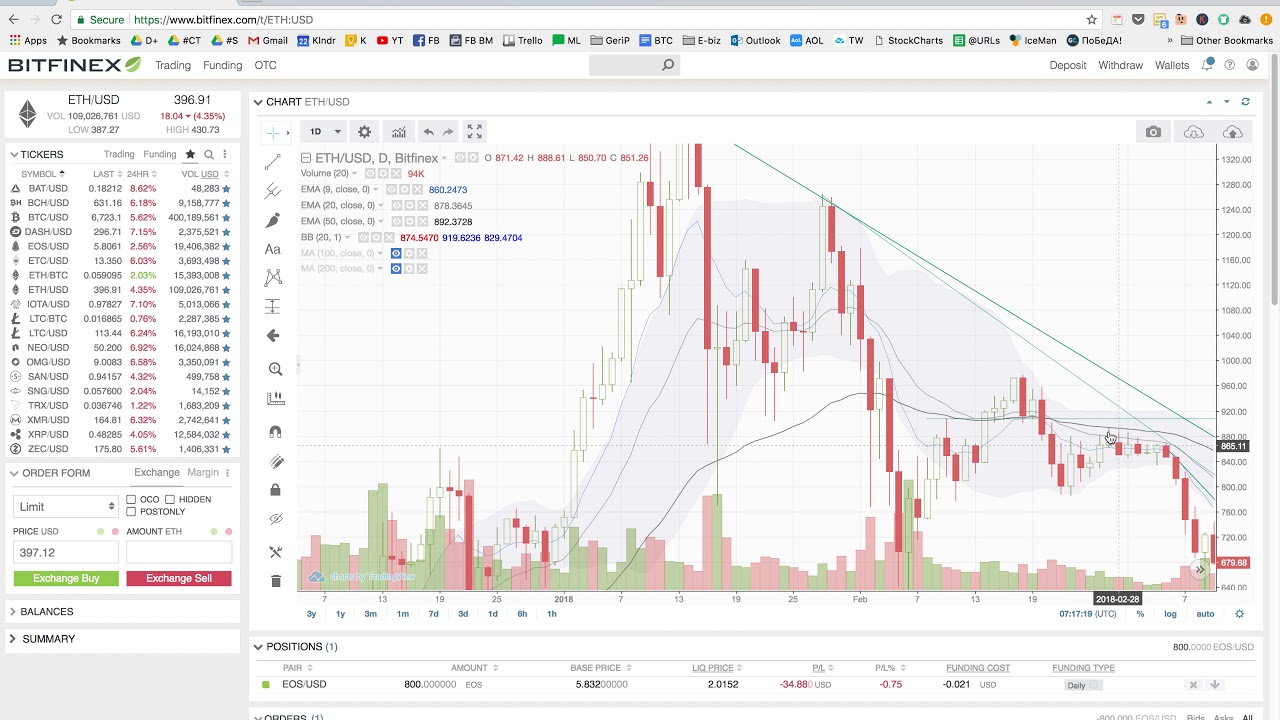Click the back arrow icon in chart sidebar

tap(273, 336)
